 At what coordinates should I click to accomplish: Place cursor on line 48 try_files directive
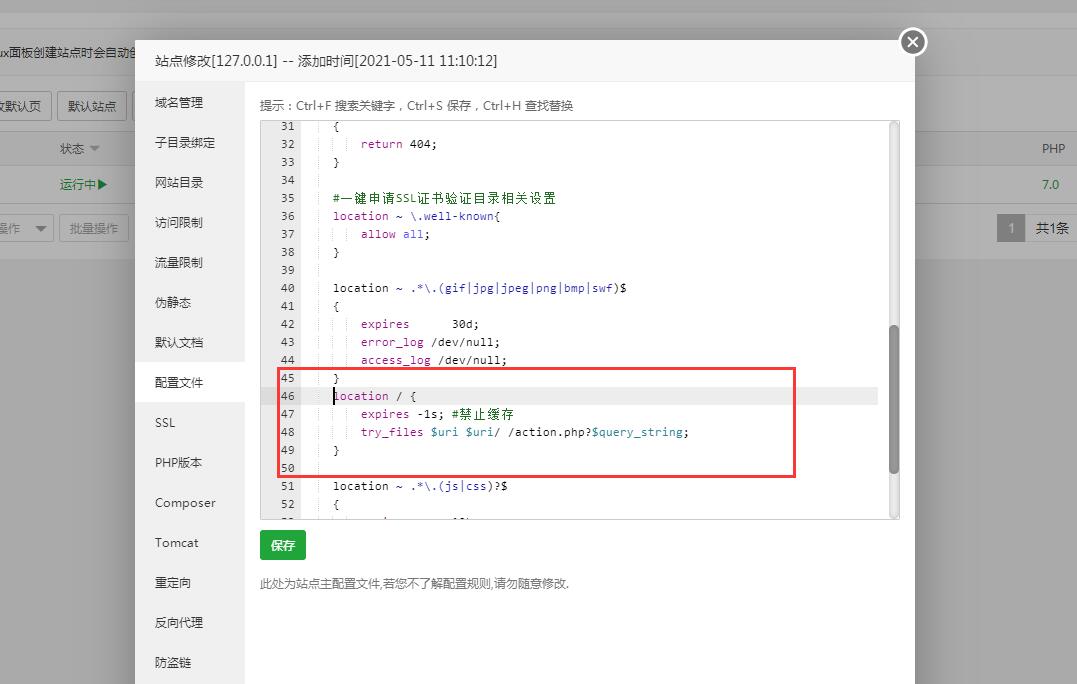[x=524, y=432]
